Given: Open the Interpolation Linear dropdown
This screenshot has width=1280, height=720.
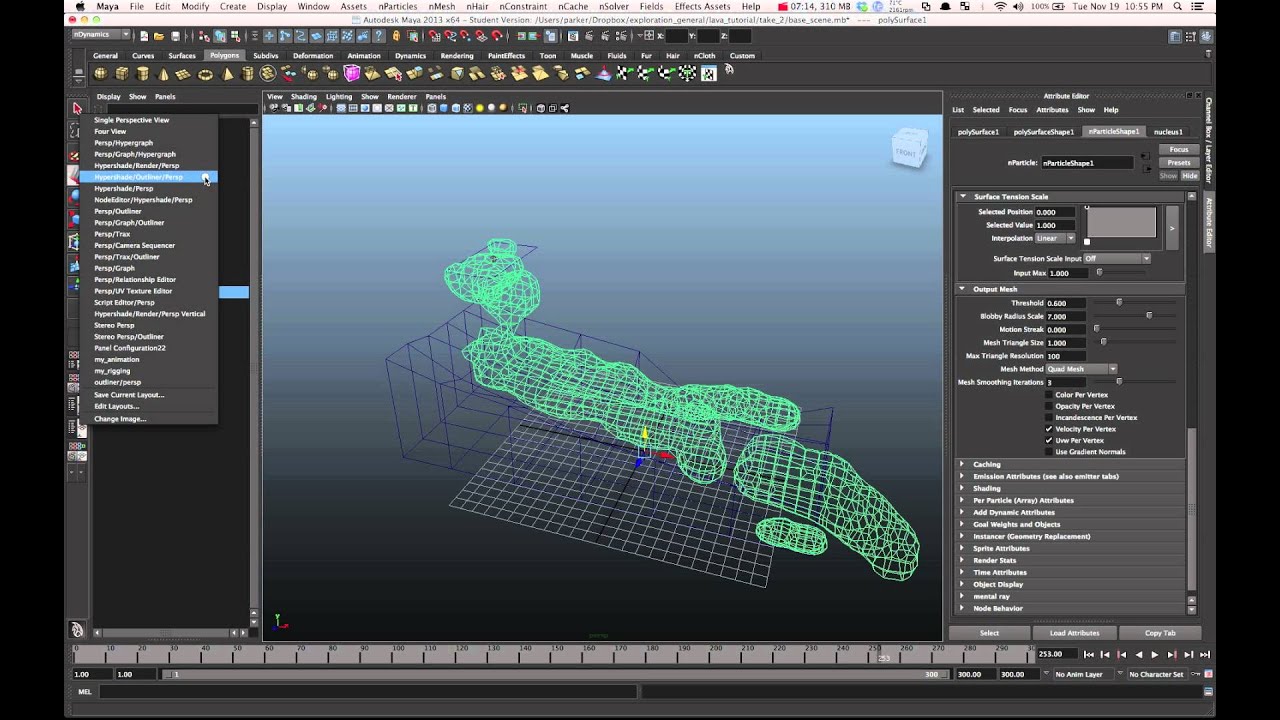Looking at the screenshot, I should [1054, 238].
